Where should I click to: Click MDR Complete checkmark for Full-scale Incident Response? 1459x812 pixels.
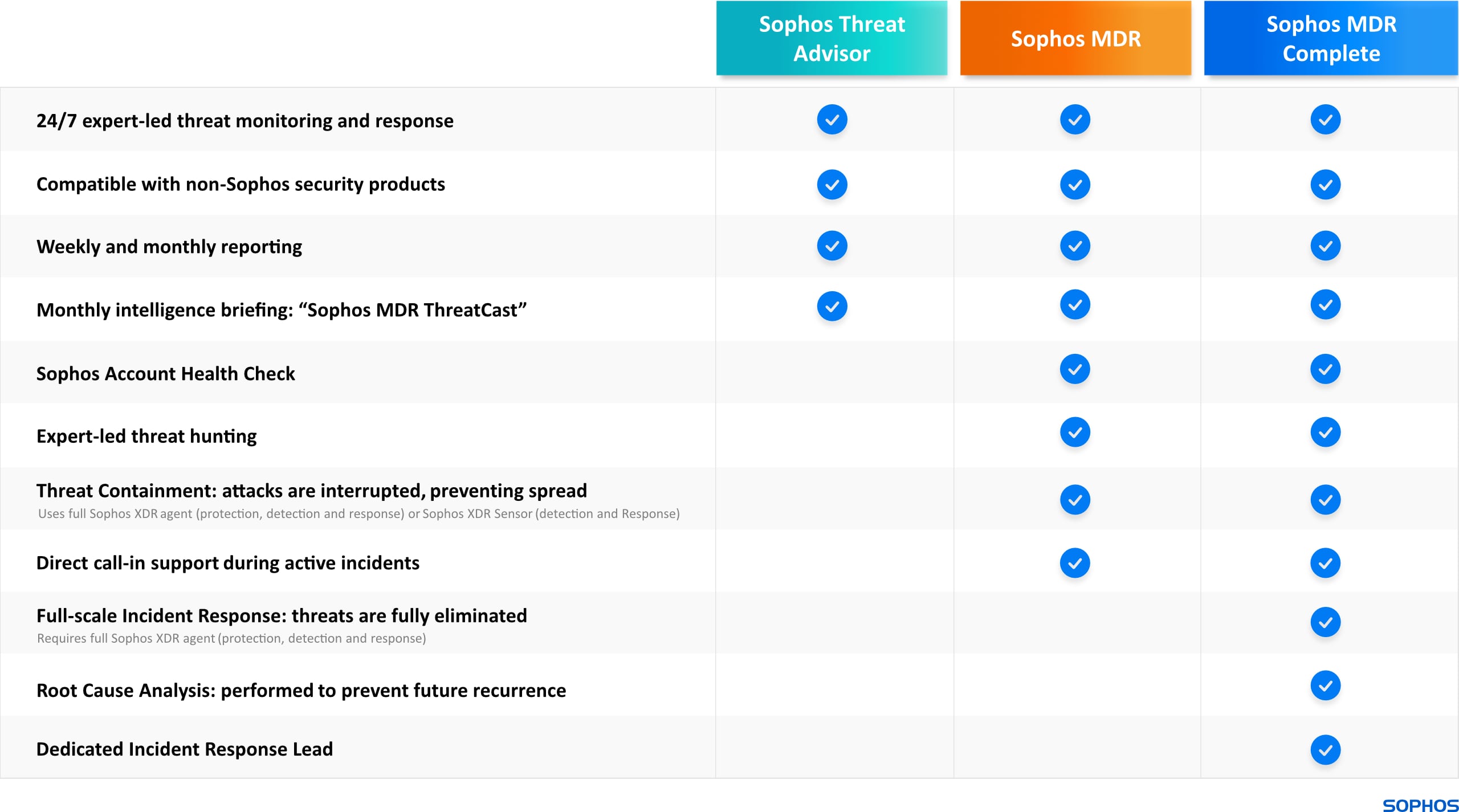coord(1325,622)
